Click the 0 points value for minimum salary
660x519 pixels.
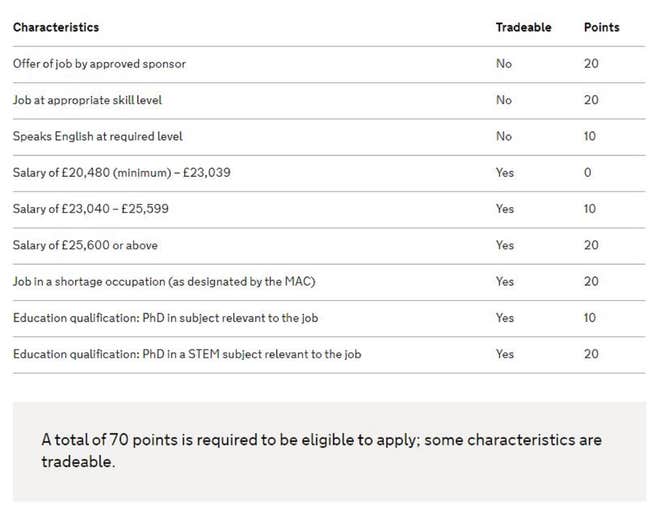[x=588, y=173]
